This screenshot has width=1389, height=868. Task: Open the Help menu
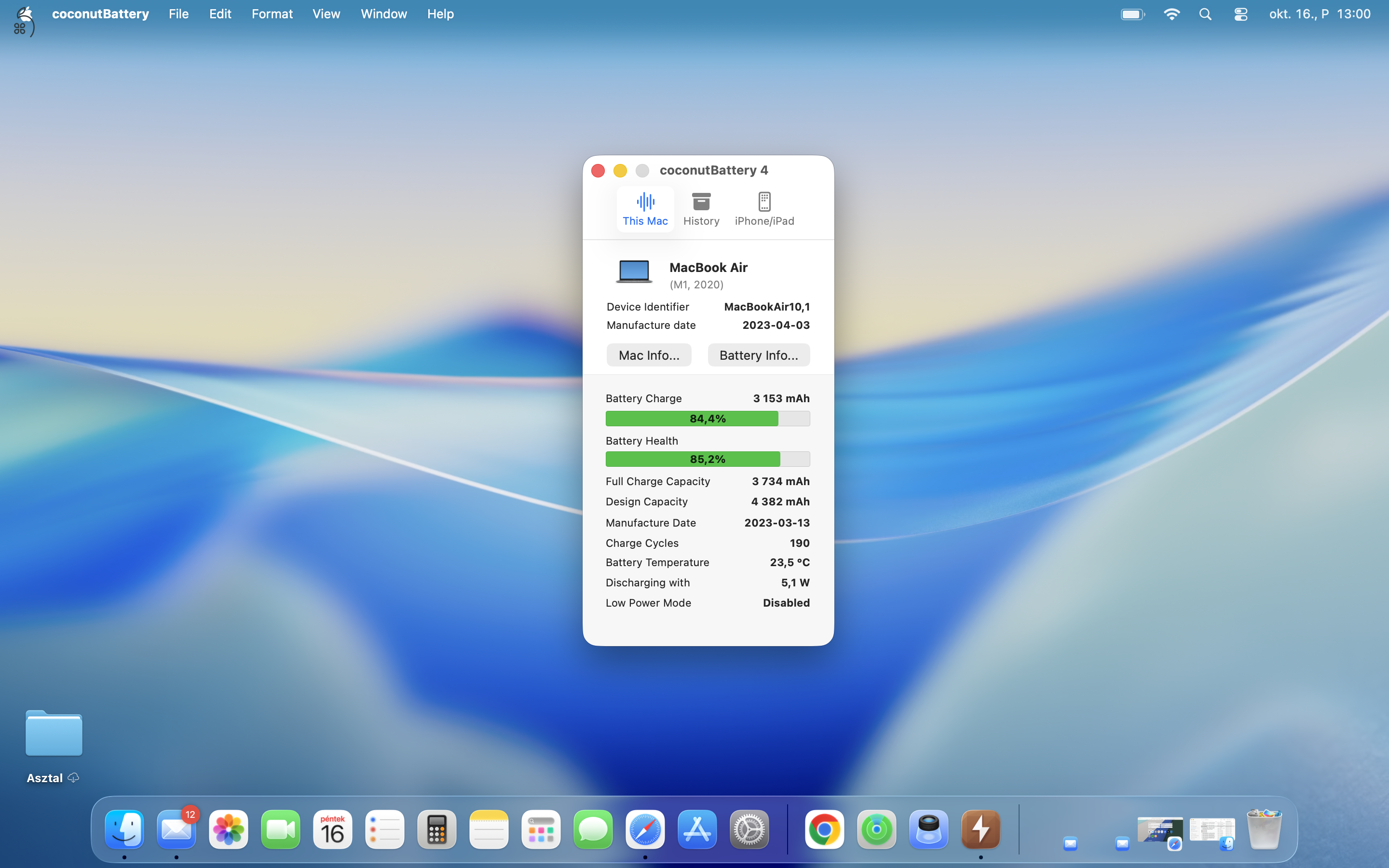point(440,14)
